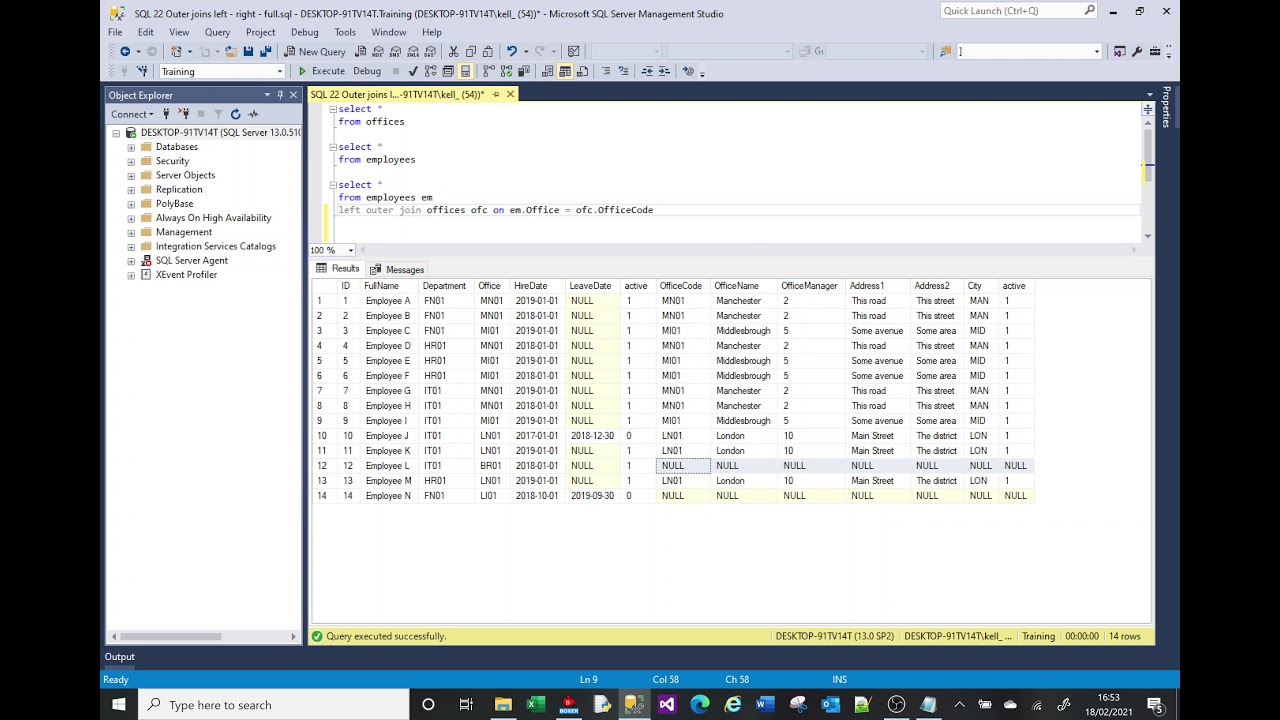Click the Refresh icon in Object Explorer
The width and height of the screenshot is (1280, 720).
[235, 114]
